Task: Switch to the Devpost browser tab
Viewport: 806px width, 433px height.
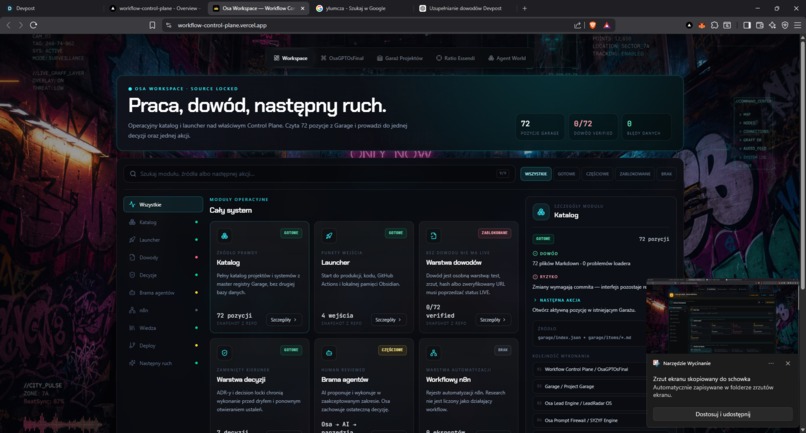Action: click(x=51, y=8)
